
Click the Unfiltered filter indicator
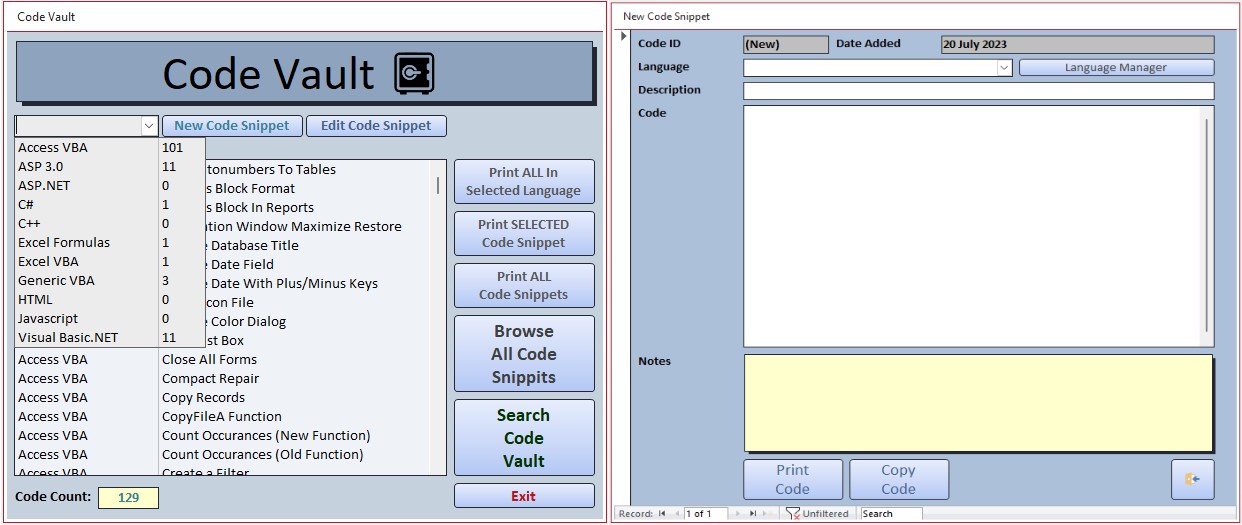818,513
